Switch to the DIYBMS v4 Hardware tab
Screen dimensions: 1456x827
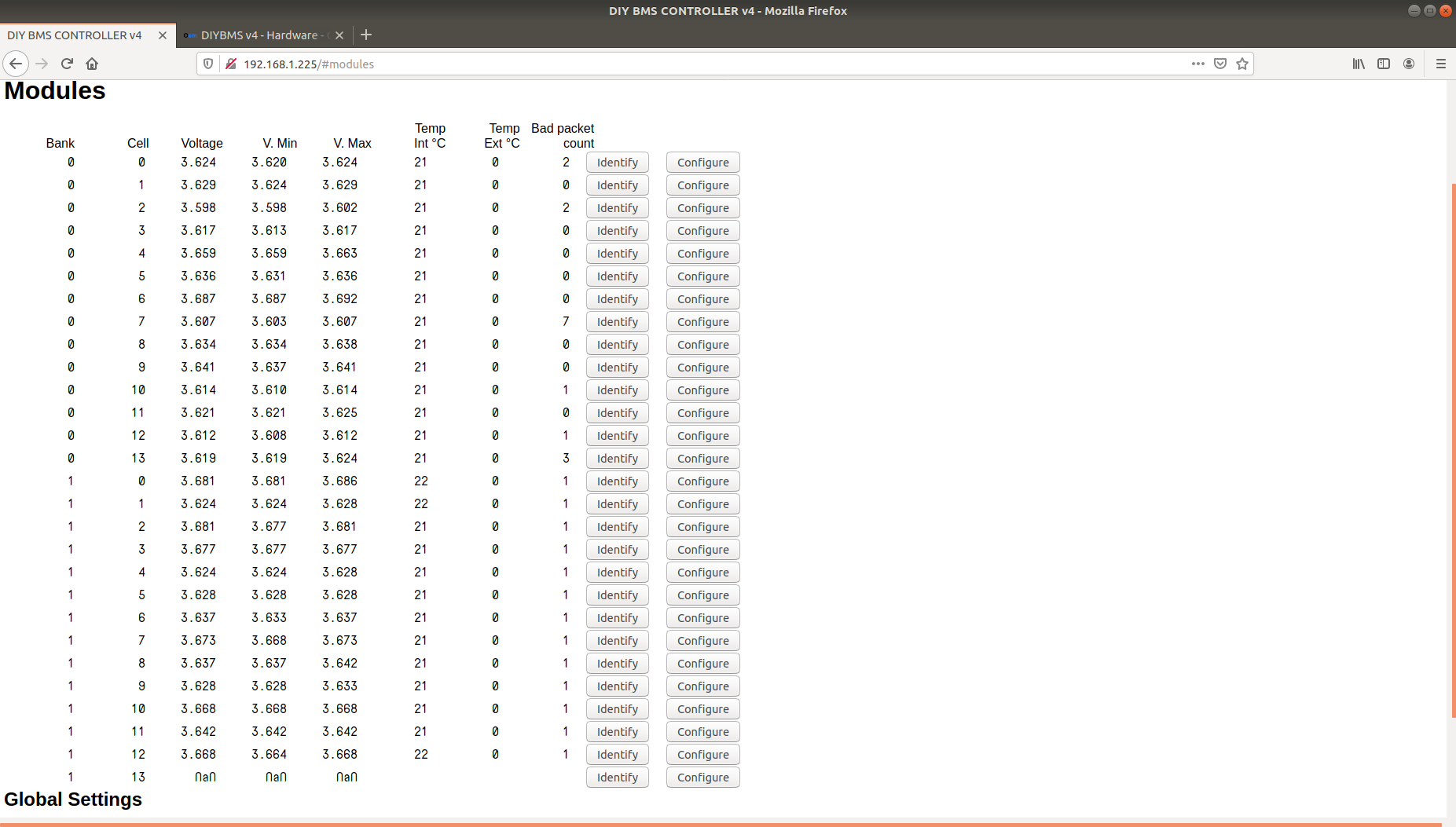(258, 35)
